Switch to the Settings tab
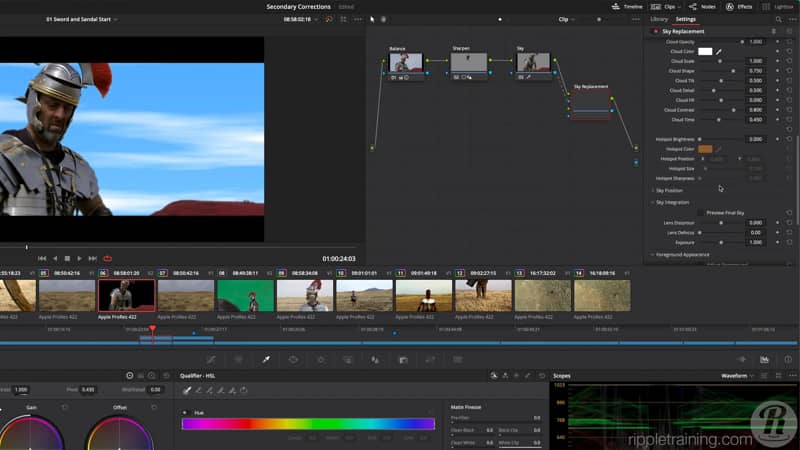Image resolution: width=800 pixels, height=450 pixels. [686, 19]
